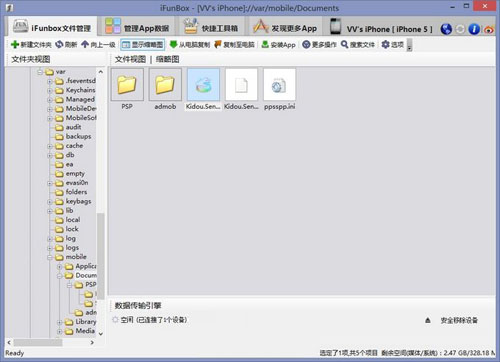This screenshot has height=362, width=500.
Task: Click the blue info icon
Action: click(474, 29)
